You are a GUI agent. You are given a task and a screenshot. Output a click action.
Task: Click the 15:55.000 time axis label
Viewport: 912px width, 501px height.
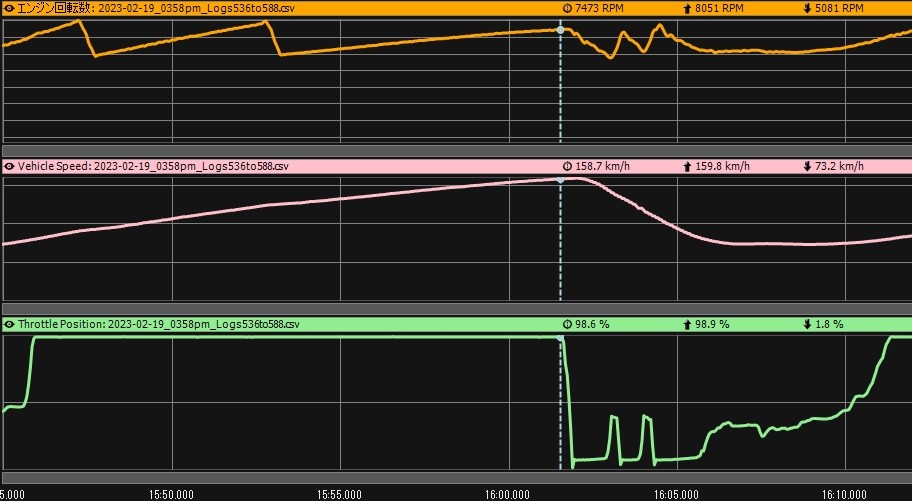(339, 495)
